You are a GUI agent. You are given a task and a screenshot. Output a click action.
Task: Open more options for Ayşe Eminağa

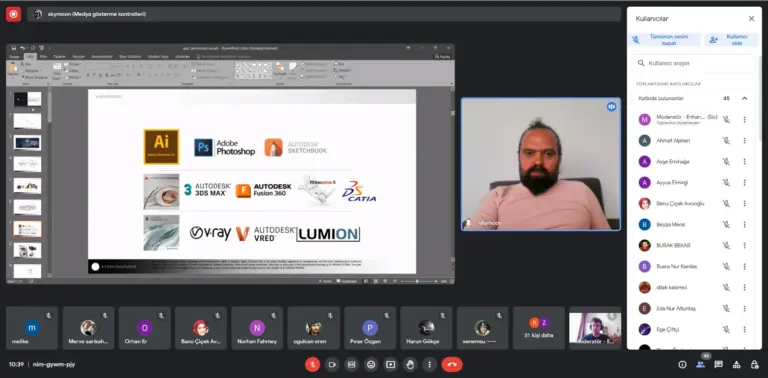[x=744, y=162]
